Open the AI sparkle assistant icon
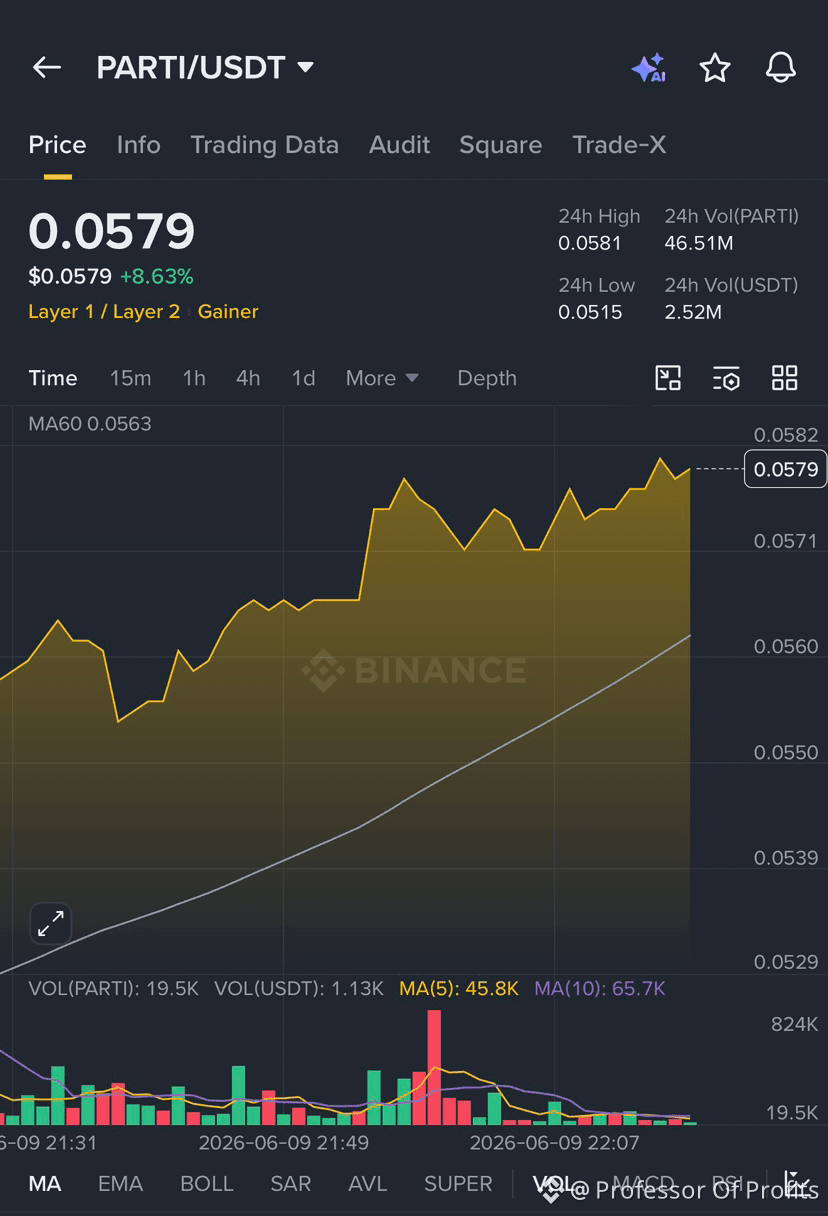This screenshot has height=1216, width=828. coord(648,68)
